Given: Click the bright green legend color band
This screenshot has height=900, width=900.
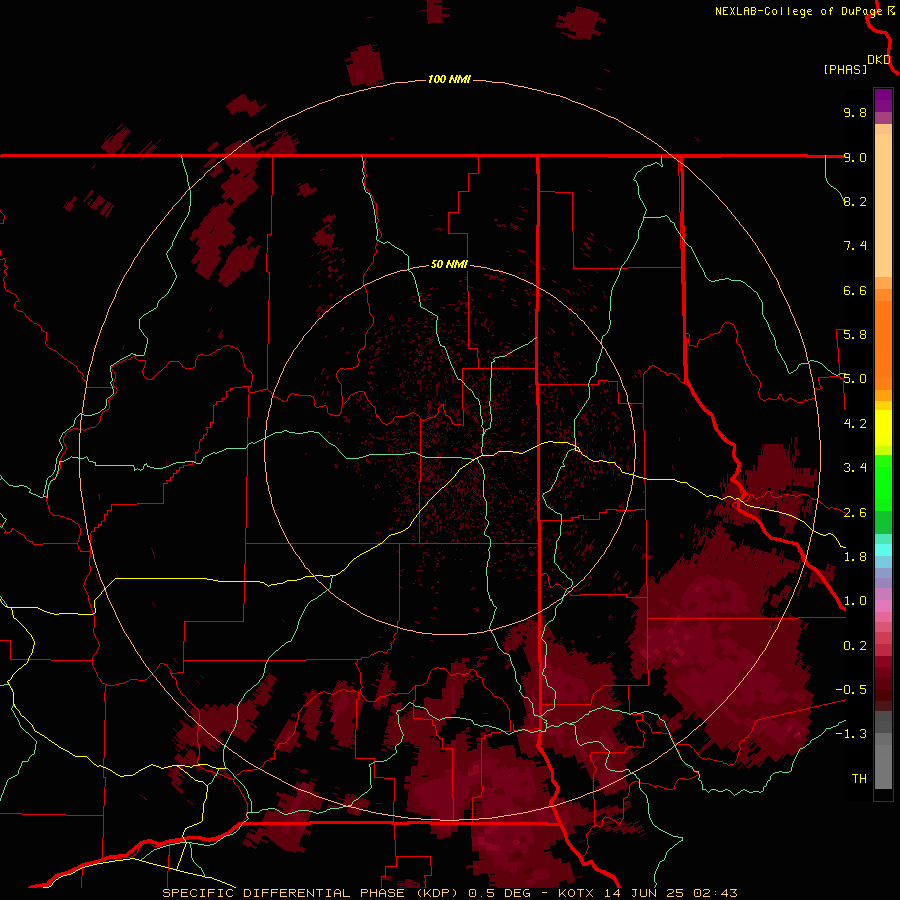Looking at the screenshot, I should pyautogui.click(x=883, y=482).
